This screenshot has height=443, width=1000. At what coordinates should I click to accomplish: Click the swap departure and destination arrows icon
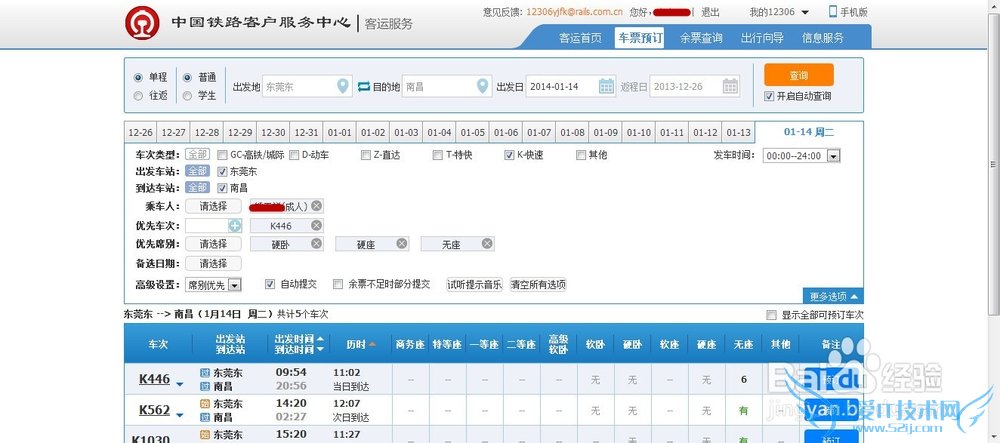tap(364, 86)
